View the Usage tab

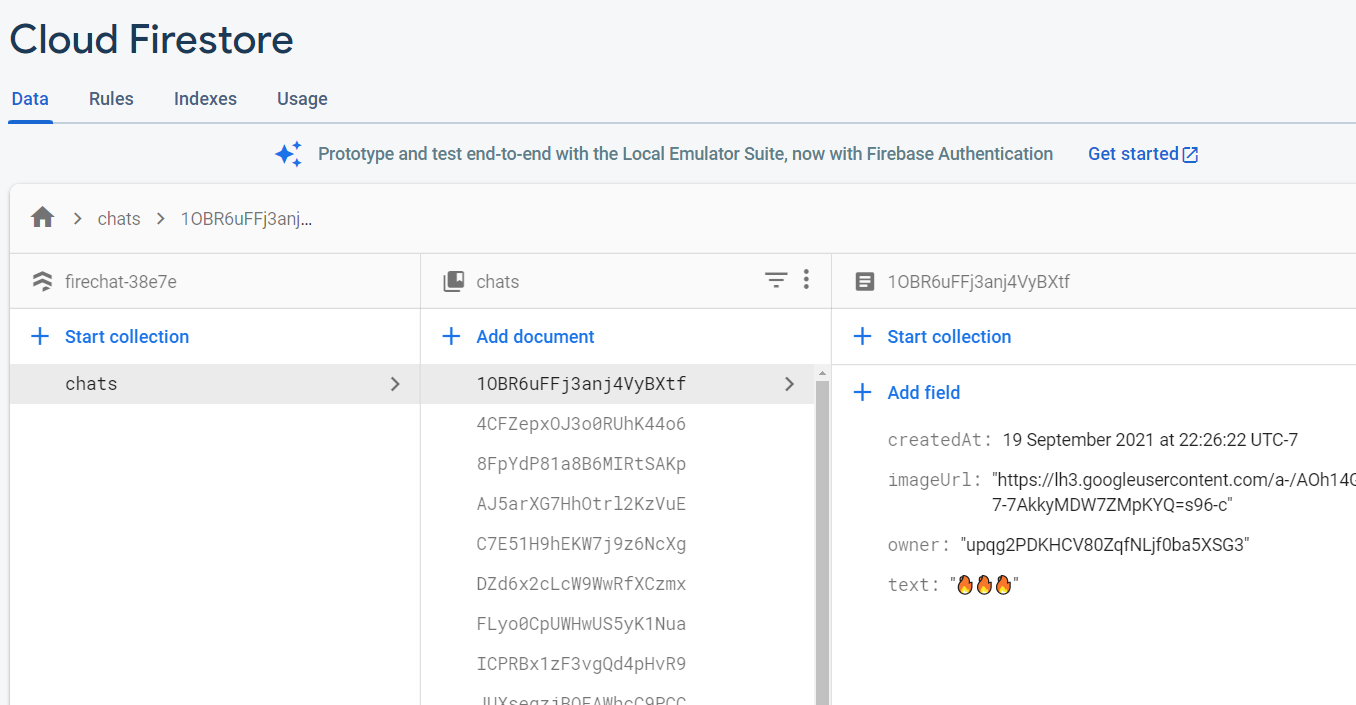pos(302,98)
